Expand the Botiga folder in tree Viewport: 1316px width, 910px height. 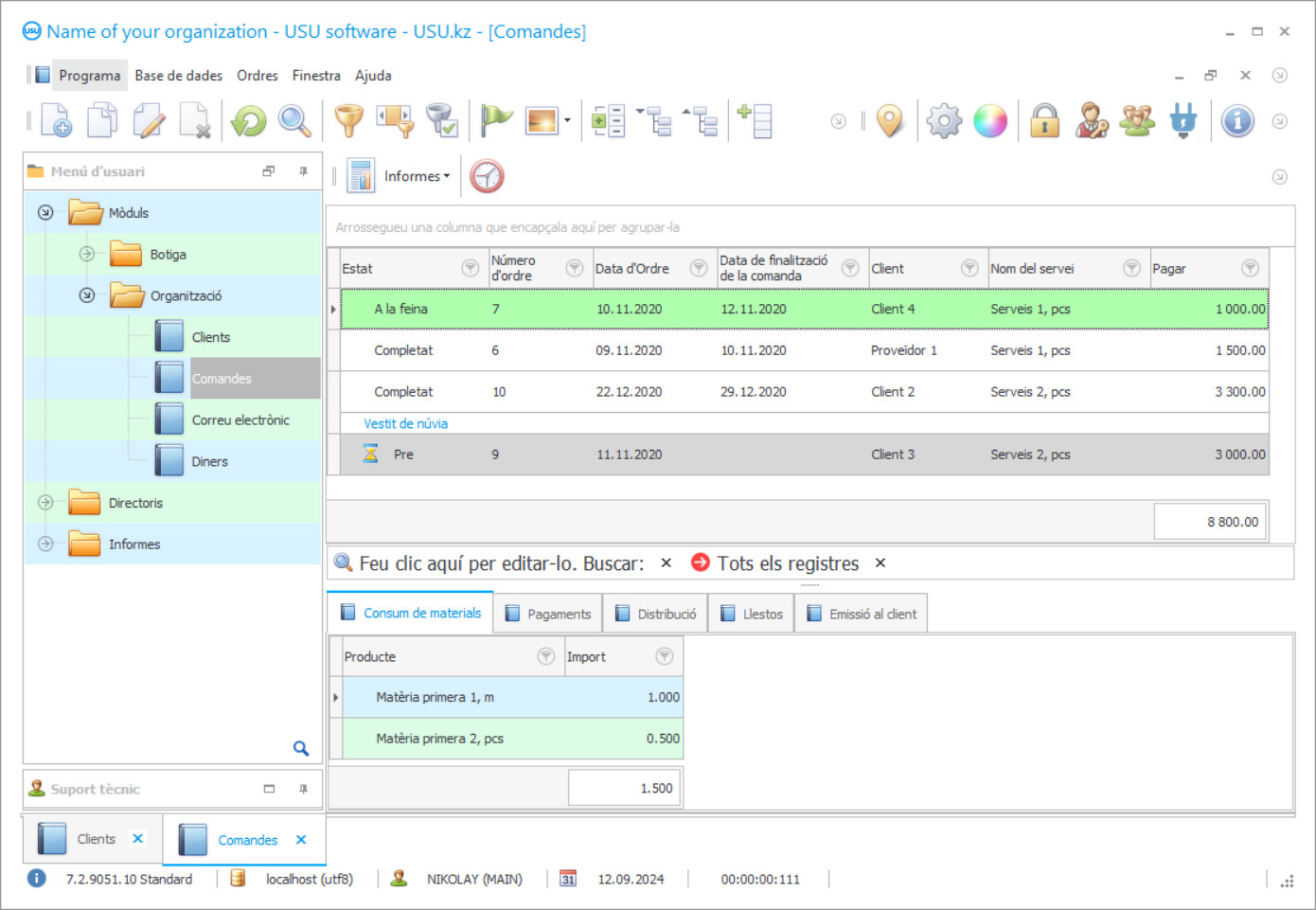click(87, 254)
